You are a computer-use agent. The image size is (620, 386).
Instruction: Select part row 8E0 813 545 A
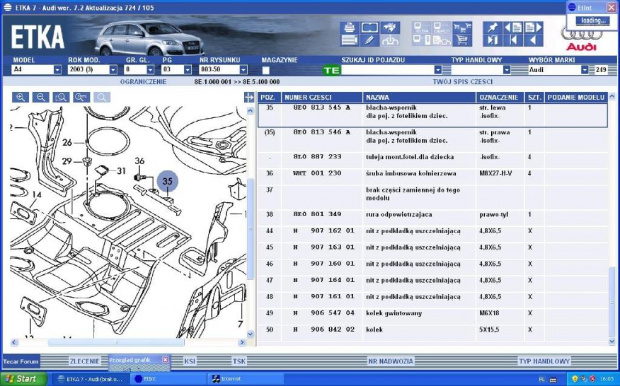pos(433,115)
